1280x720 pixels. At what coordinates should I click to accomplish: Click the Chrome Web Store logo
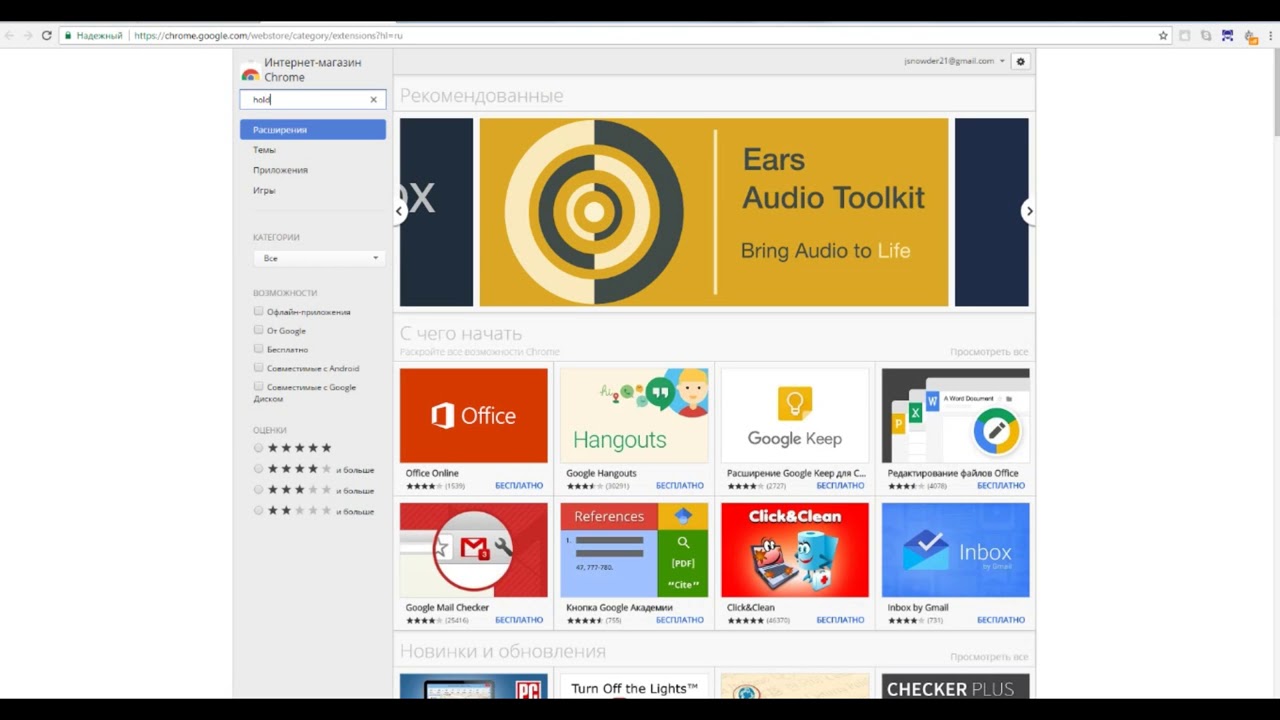[x=250, y=72]
